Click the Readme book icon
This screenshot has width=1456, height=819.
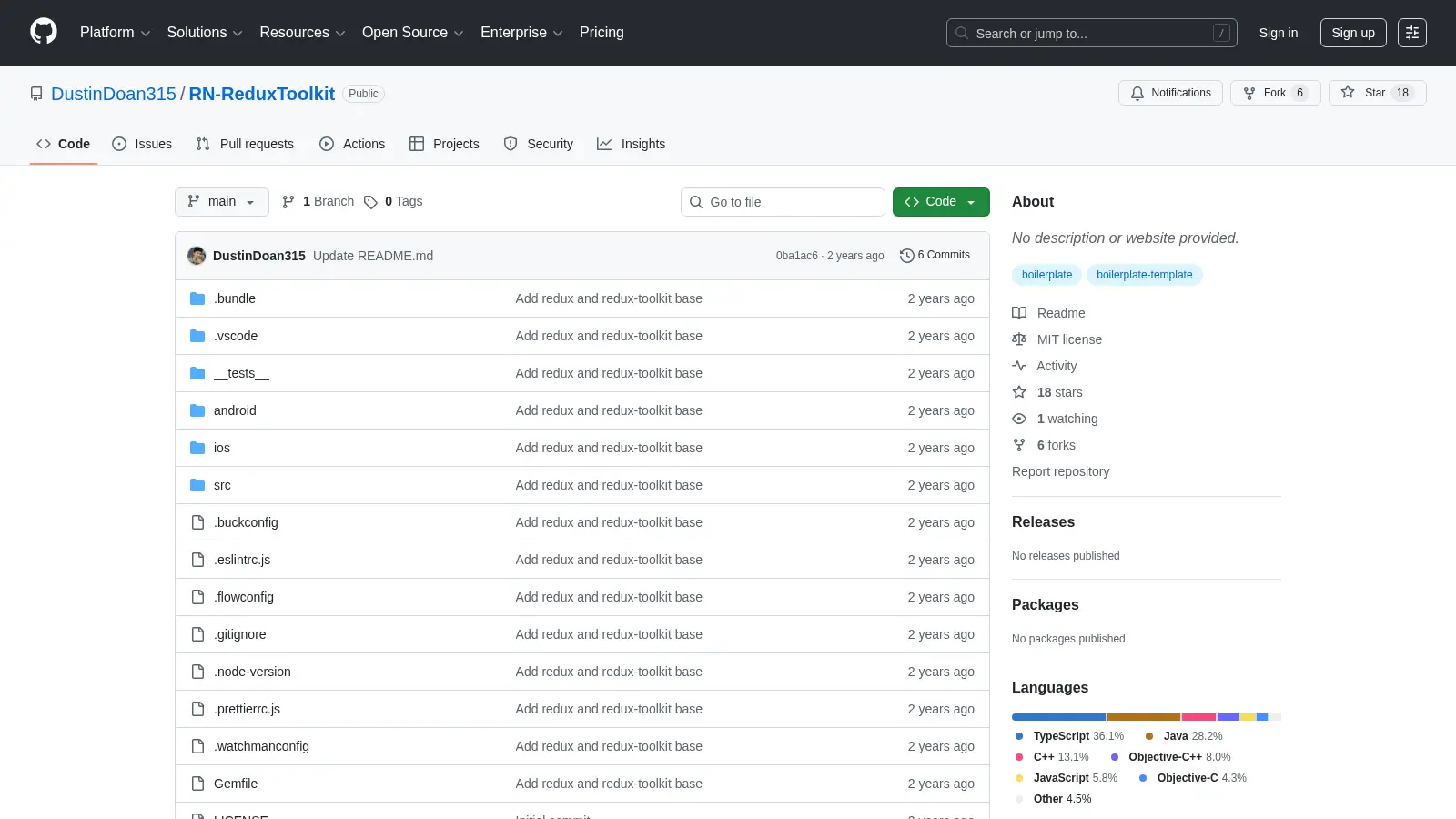pos(1019,313)
